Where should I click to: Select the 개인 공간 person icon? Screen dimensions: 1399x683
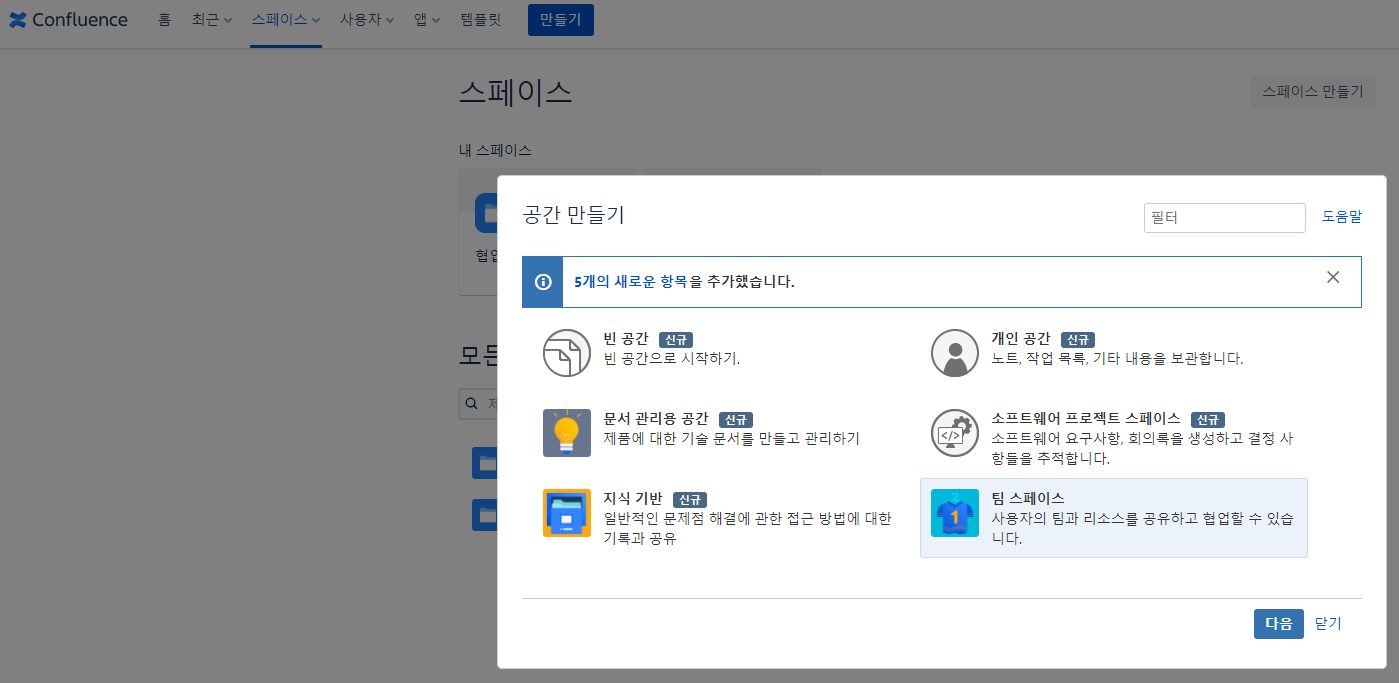955,352
